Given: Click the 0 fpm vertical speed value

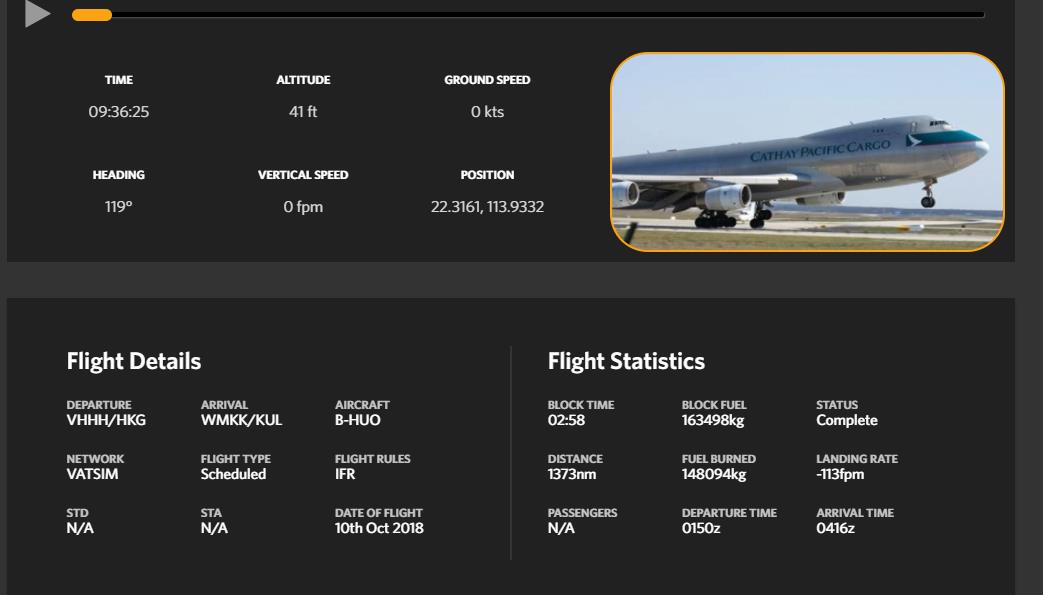Looking at the screenshot, I should coord(303,207).
